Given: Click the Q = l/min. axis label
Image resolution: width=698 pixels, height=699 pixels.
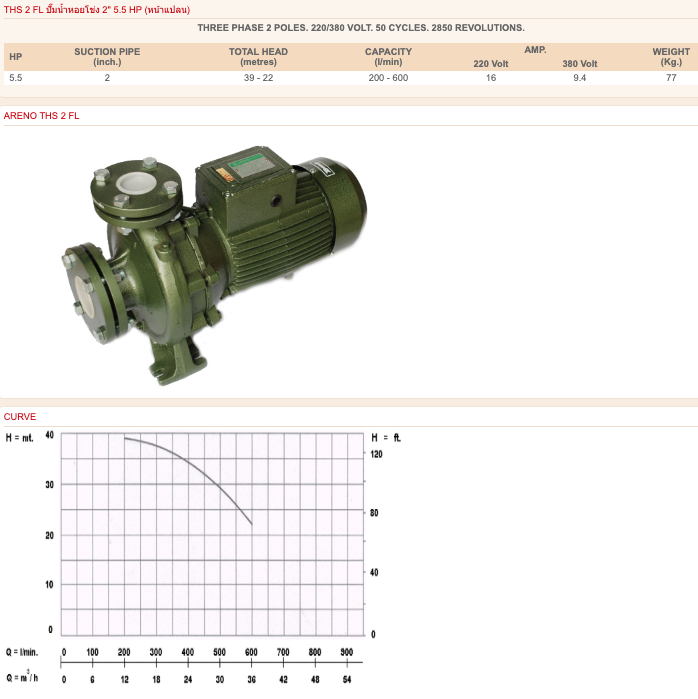Looking at the screenshot, I should pyautogui.click(x=22, y=652).
